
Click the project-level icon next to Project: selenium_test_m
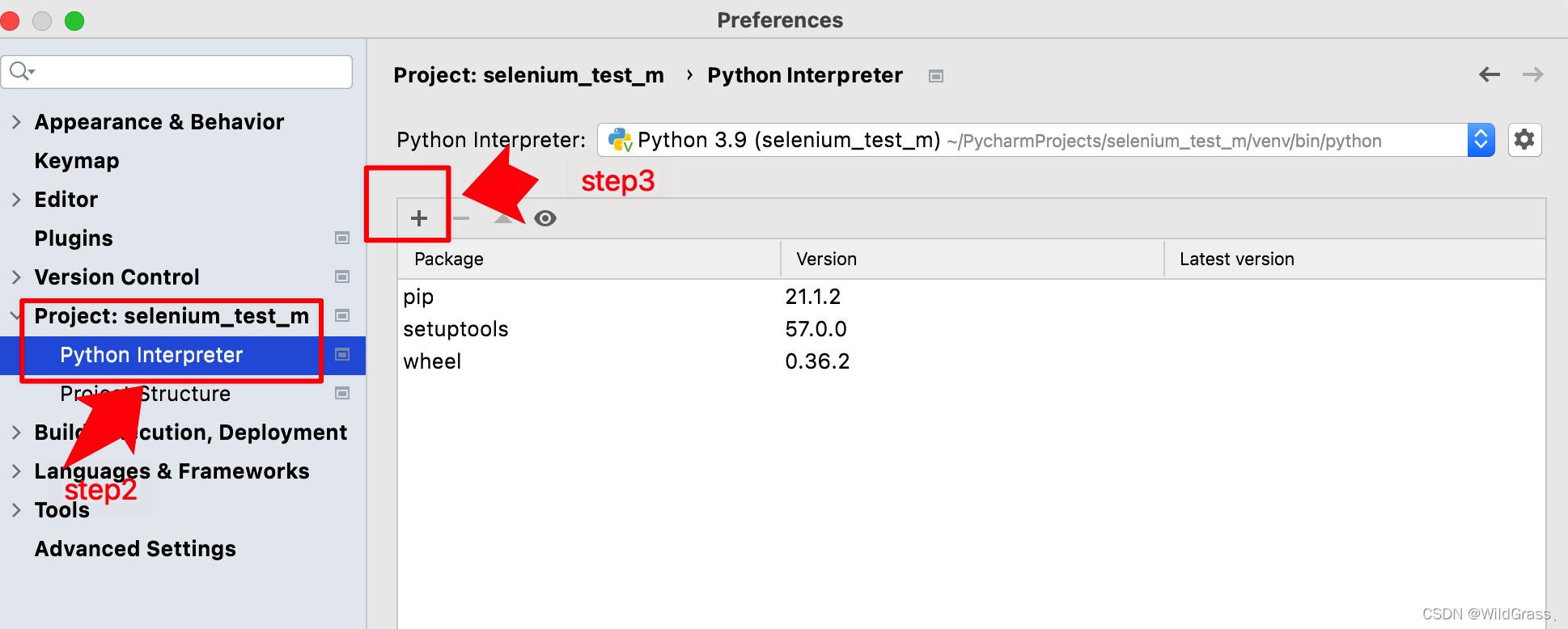(342, 315)
